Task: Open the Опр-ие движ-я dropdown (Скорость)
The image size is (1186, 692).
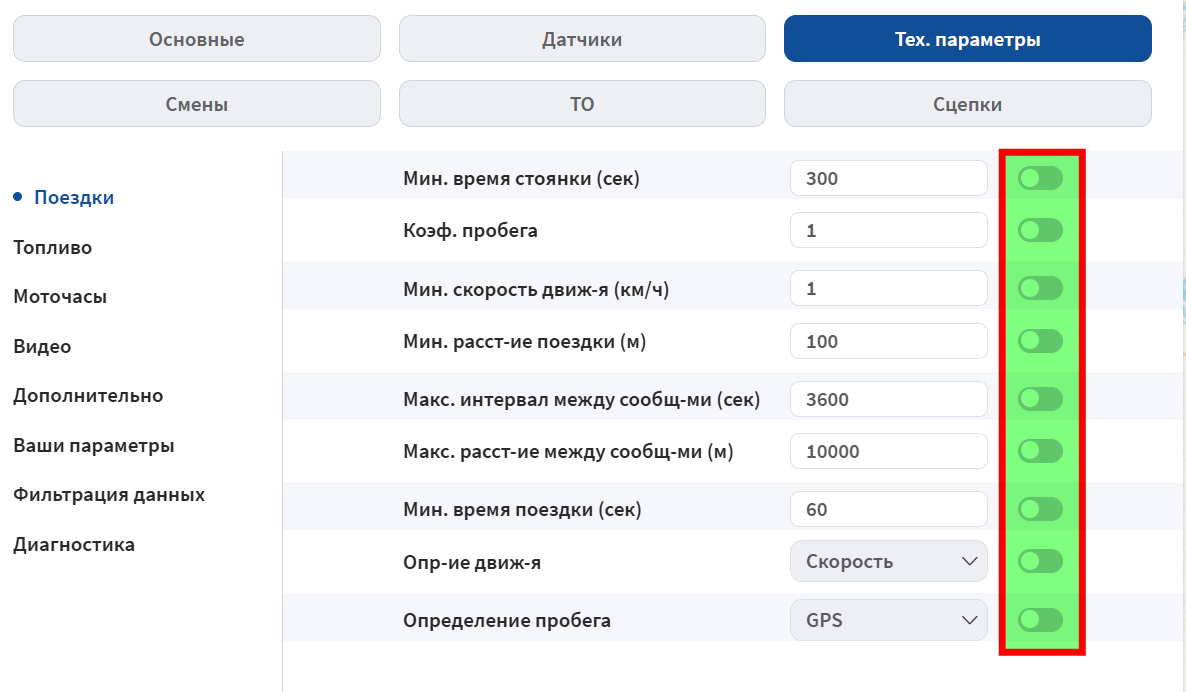Action: coord(888,561)
